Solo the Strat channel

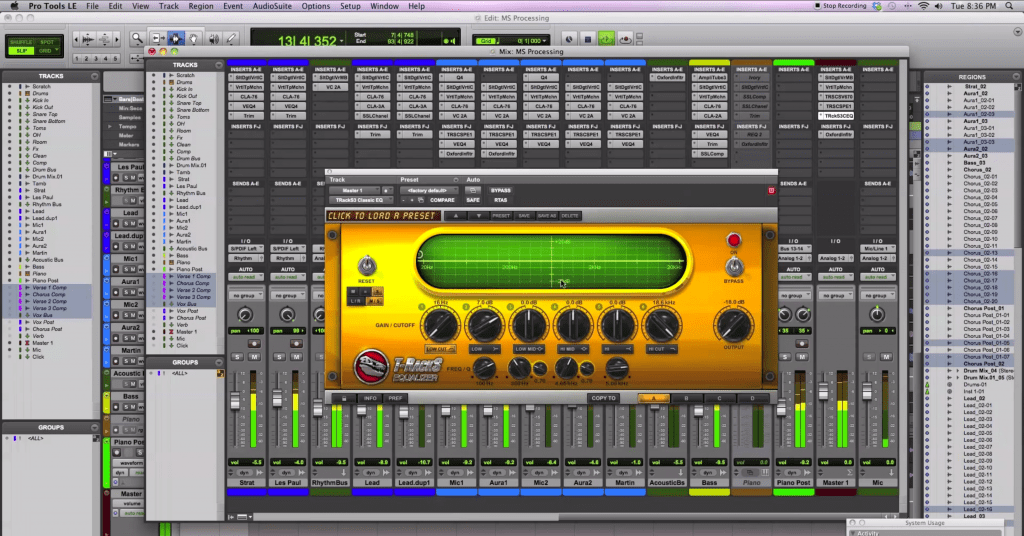(x=237, y=357)
